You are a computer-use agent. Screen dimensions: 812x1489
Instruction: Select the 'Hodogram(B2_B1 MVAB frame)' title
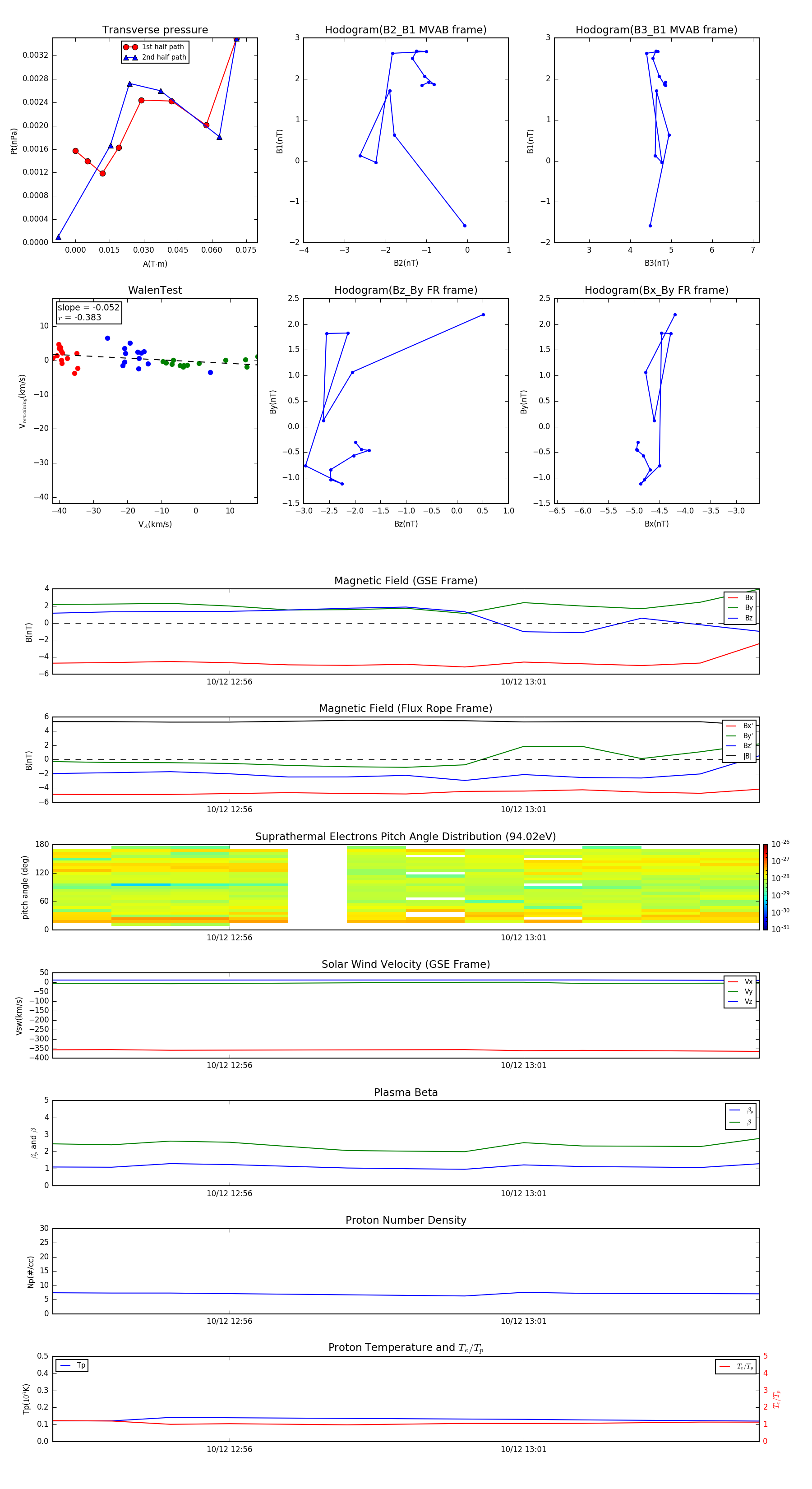click(x=406, y=29)
